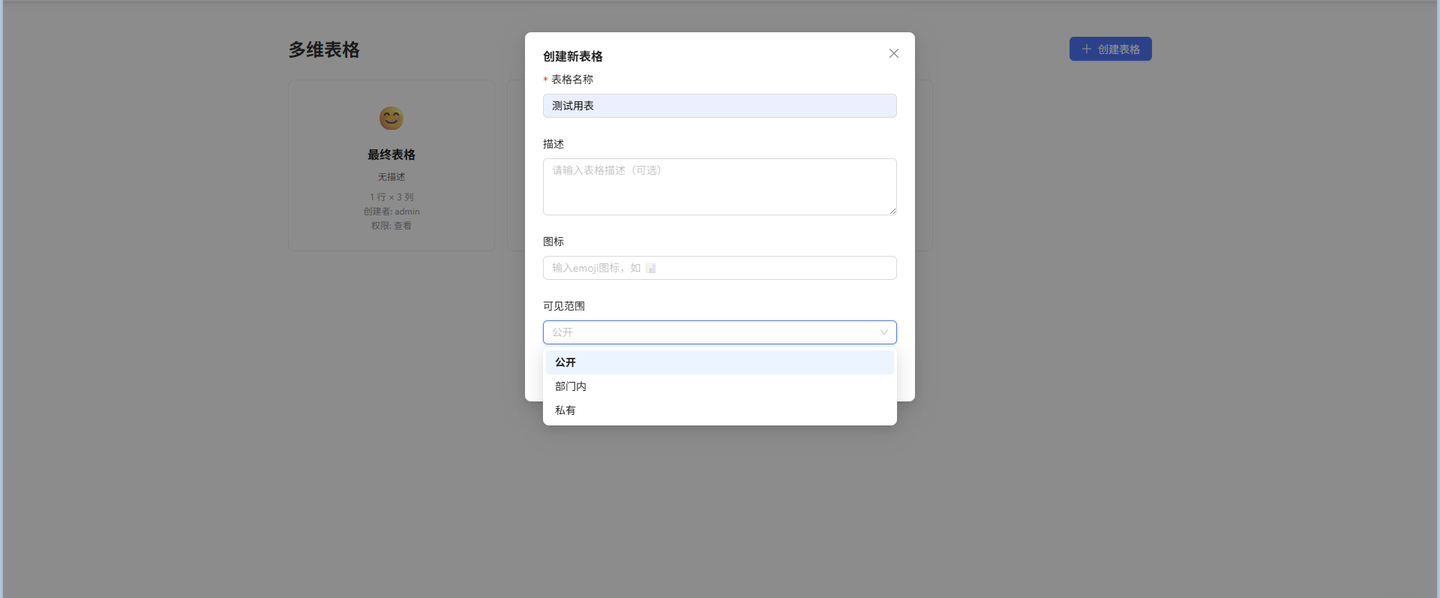Click the 权限: 查看 text on the card
Screen dimensions: 1440x598
tap(391, 225)
